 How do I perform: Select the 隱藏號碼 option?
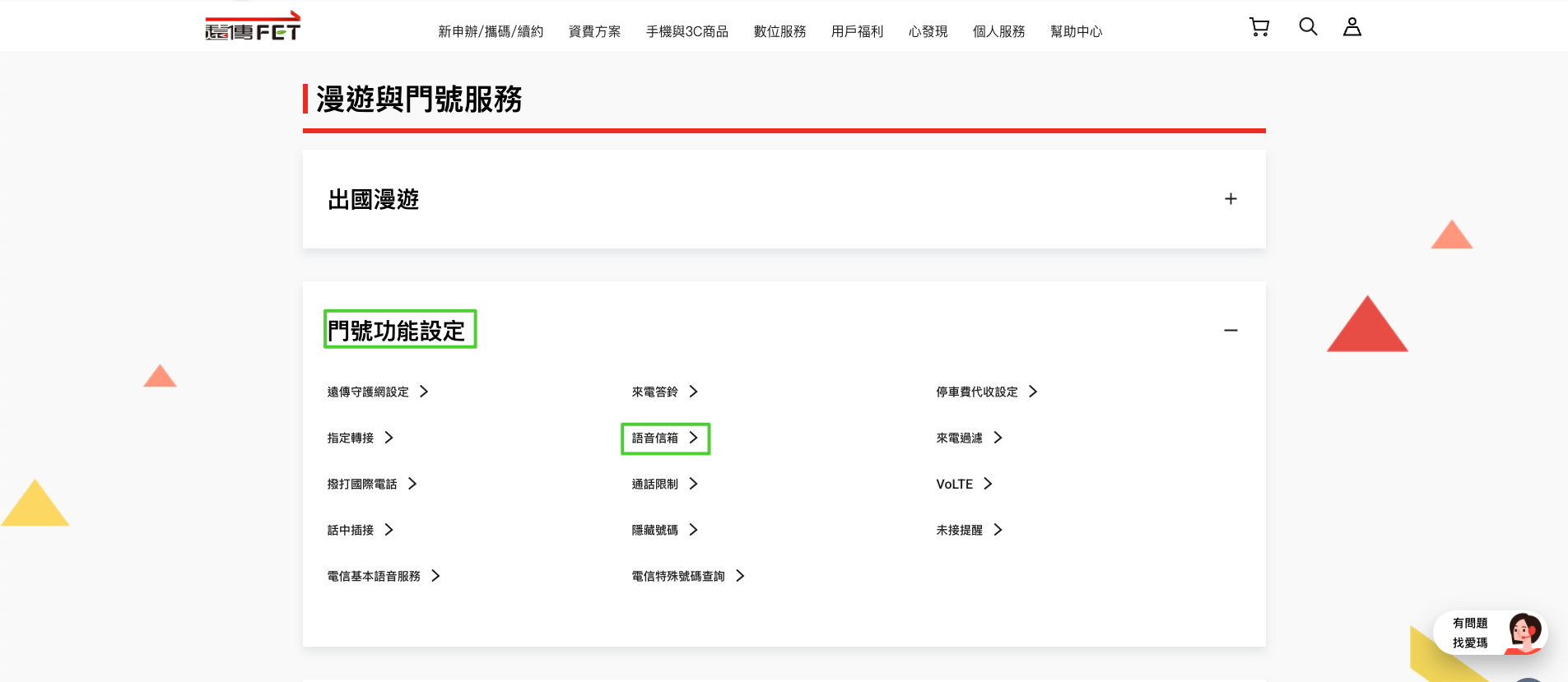click(655, 530)
